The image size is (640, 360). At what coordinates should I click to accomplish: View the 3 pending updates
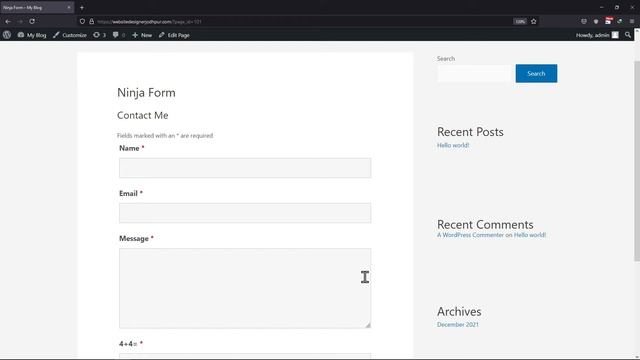[99, 35]
